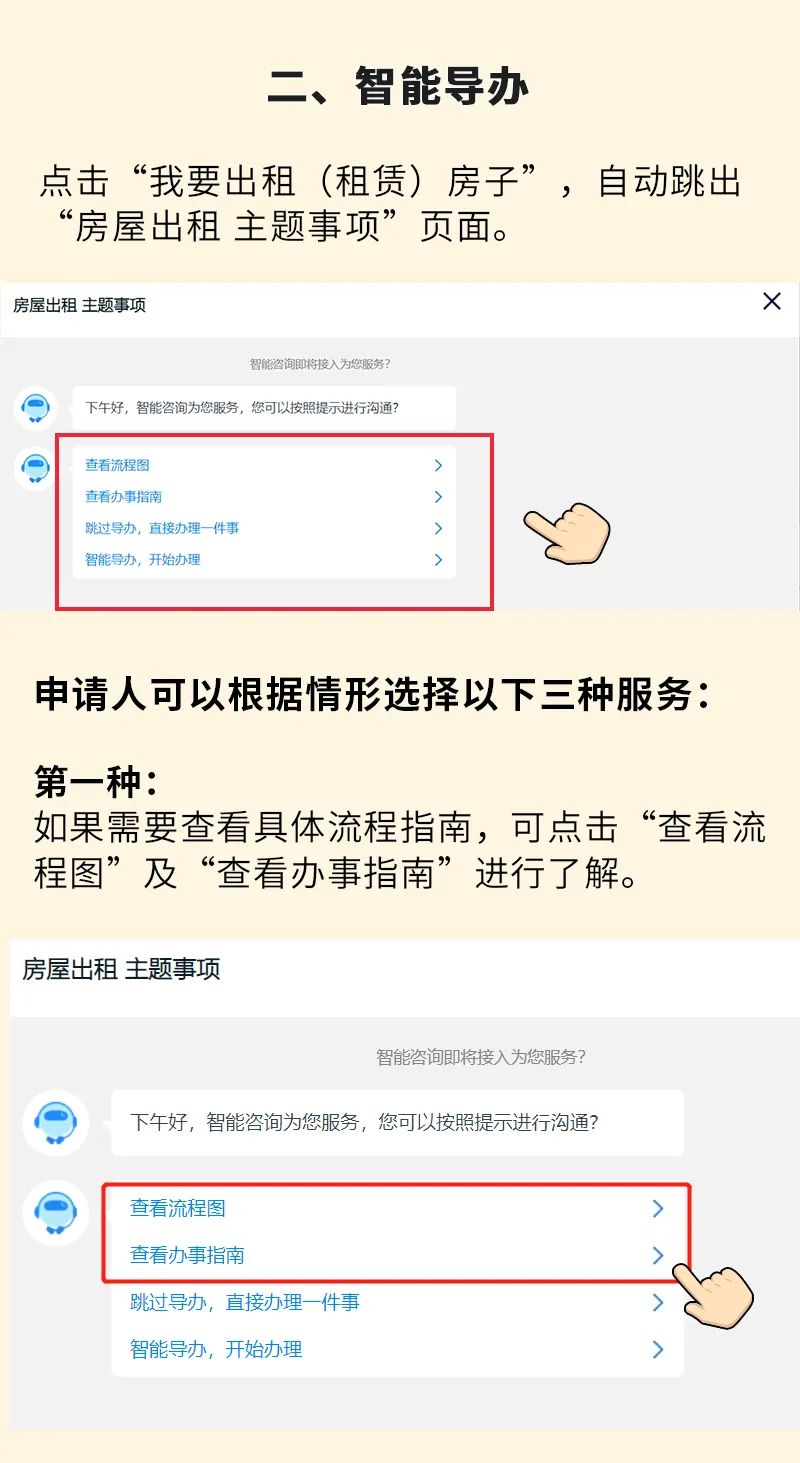
Task: Click robot avatar beside lower greeting message
Action: 56,1123
